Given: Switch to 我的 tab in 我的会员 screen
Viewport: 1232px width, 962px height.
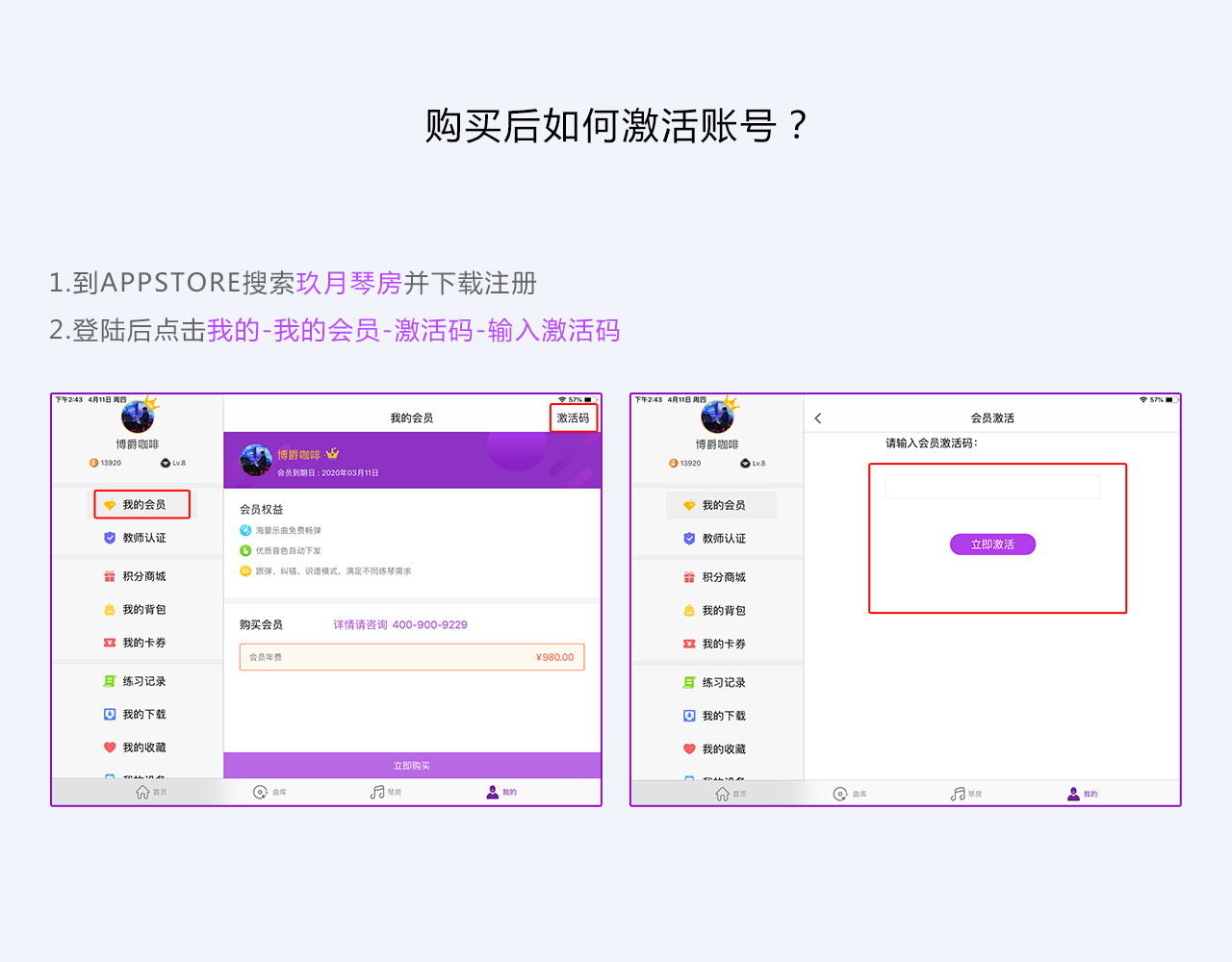Looking at the screenshot, I should 501,792.
